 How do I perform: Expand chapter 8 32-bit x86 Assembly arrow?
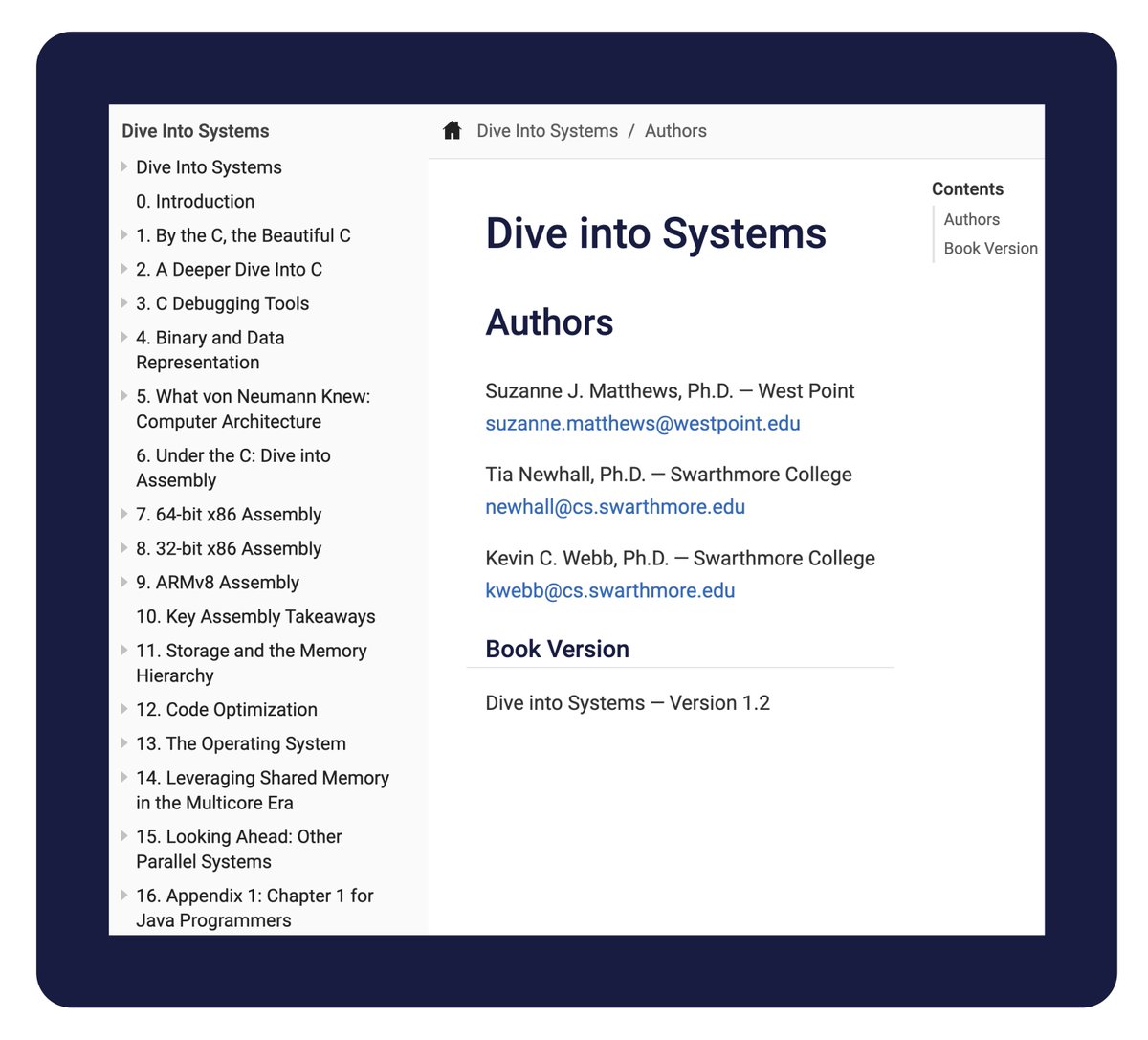click(124, 547)
